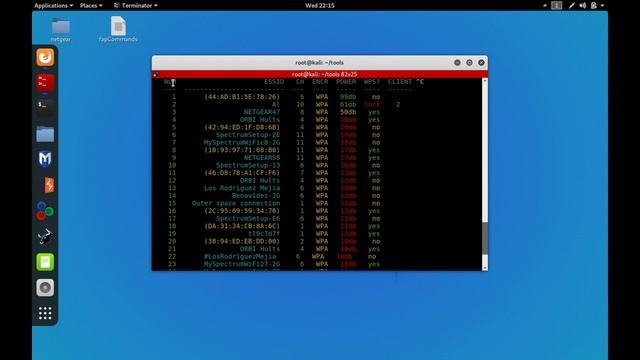Click the '(2C:95:69:59:34:70)' entry
The width and height of the screenshot is (640, 360).
(242, 211)
